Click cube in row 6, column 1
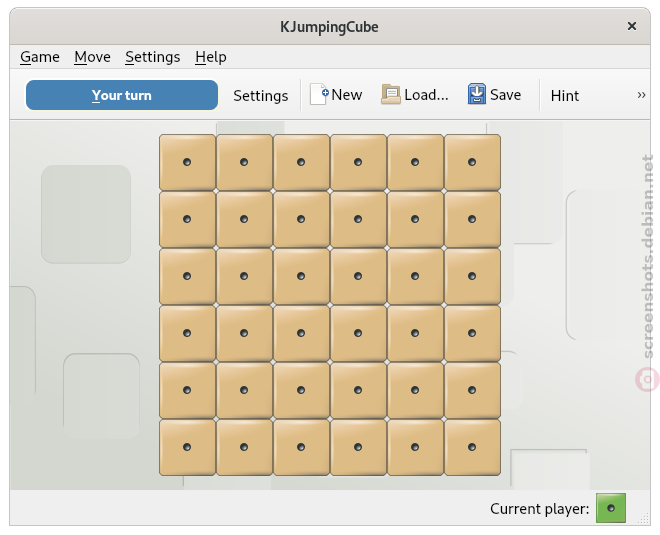Screen dimensions: 660x535 point(187,447)
